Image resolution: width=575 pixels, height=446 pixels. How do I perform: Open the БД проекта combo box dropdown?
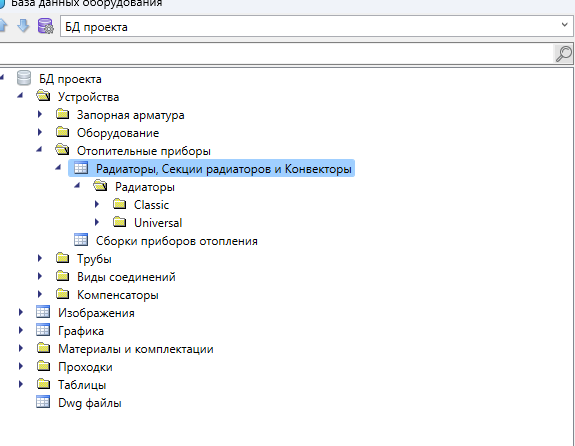[564, 25]
